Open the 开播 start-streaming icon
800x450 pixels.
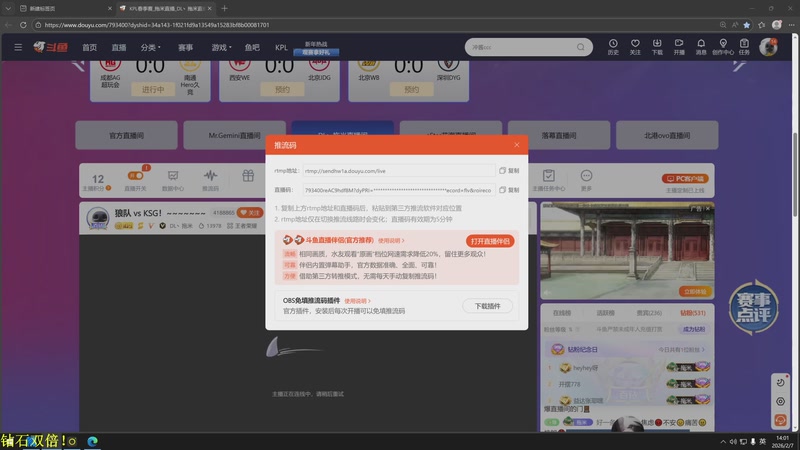pyautogui.click(x=679, y=47)
